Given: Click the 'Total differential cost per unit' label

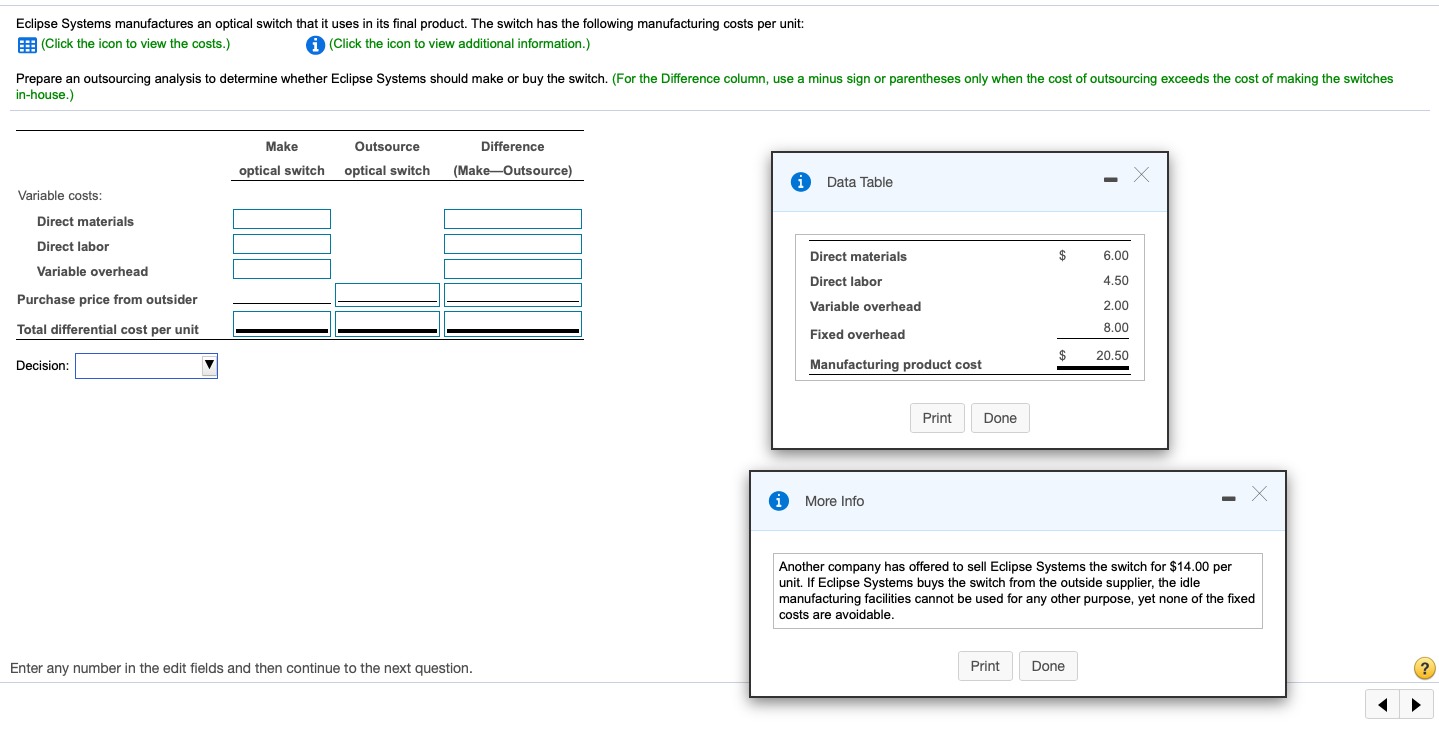Looking at the screenshot, I should point(108,329).
